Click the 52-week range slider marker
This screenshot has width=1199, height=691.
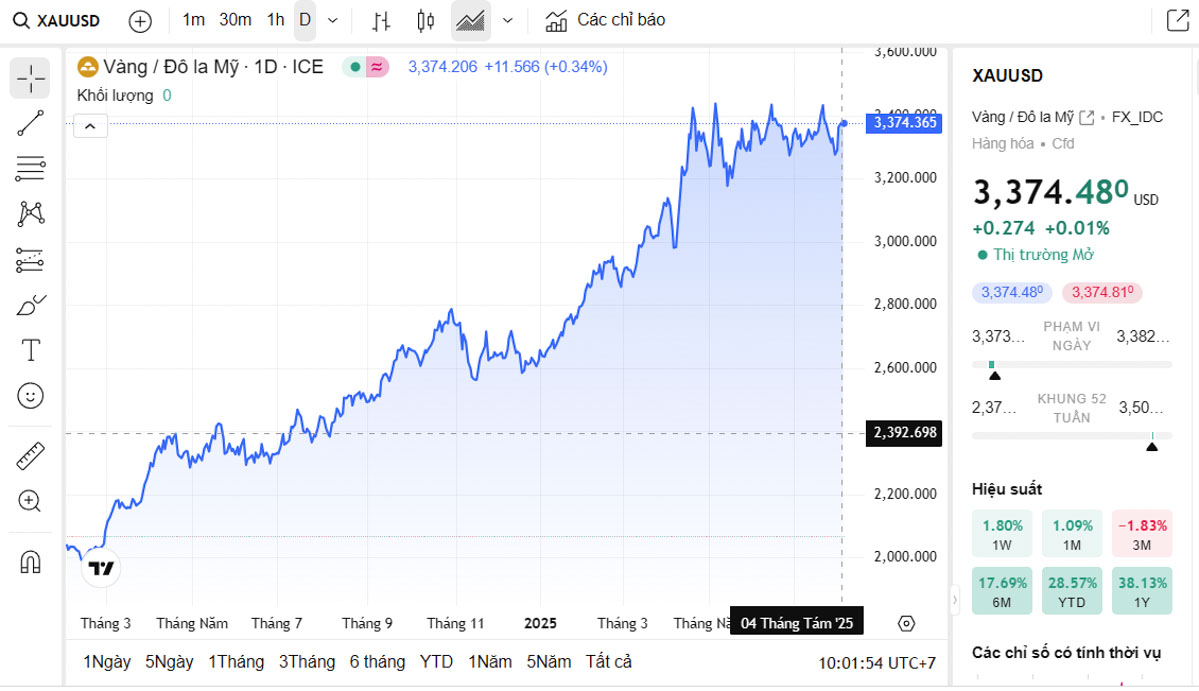coord(1152,445)
